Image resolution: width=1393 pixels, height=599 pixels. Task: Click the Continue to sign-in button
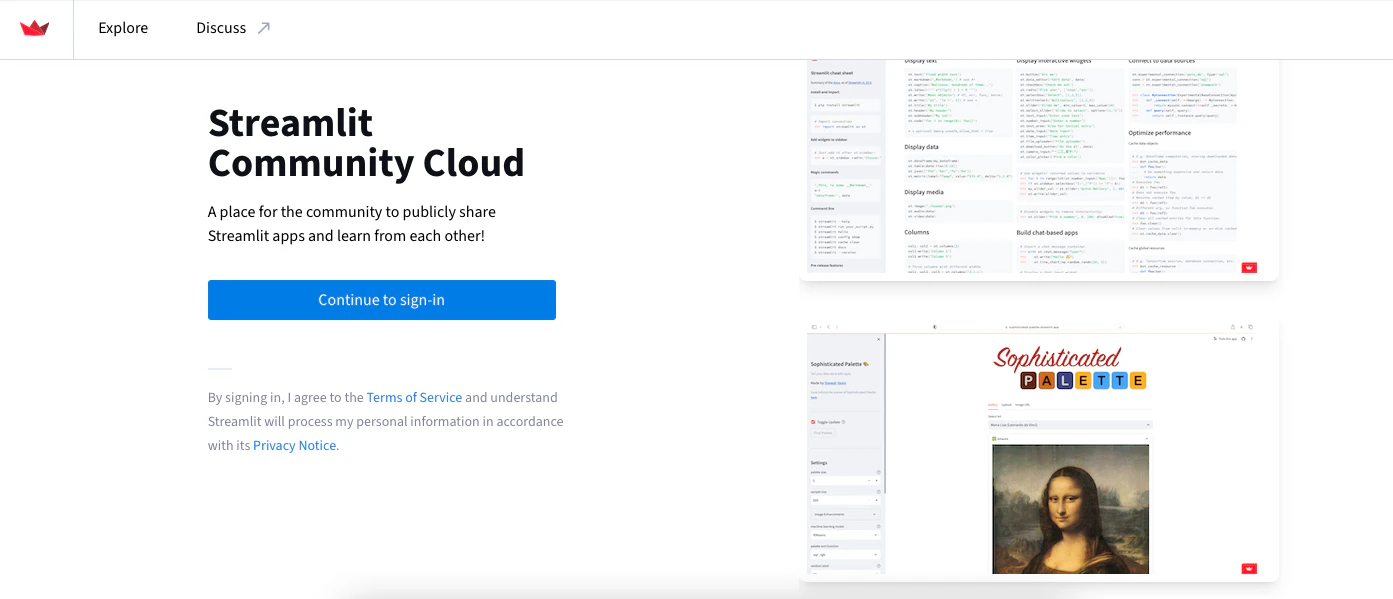point(382,300)
